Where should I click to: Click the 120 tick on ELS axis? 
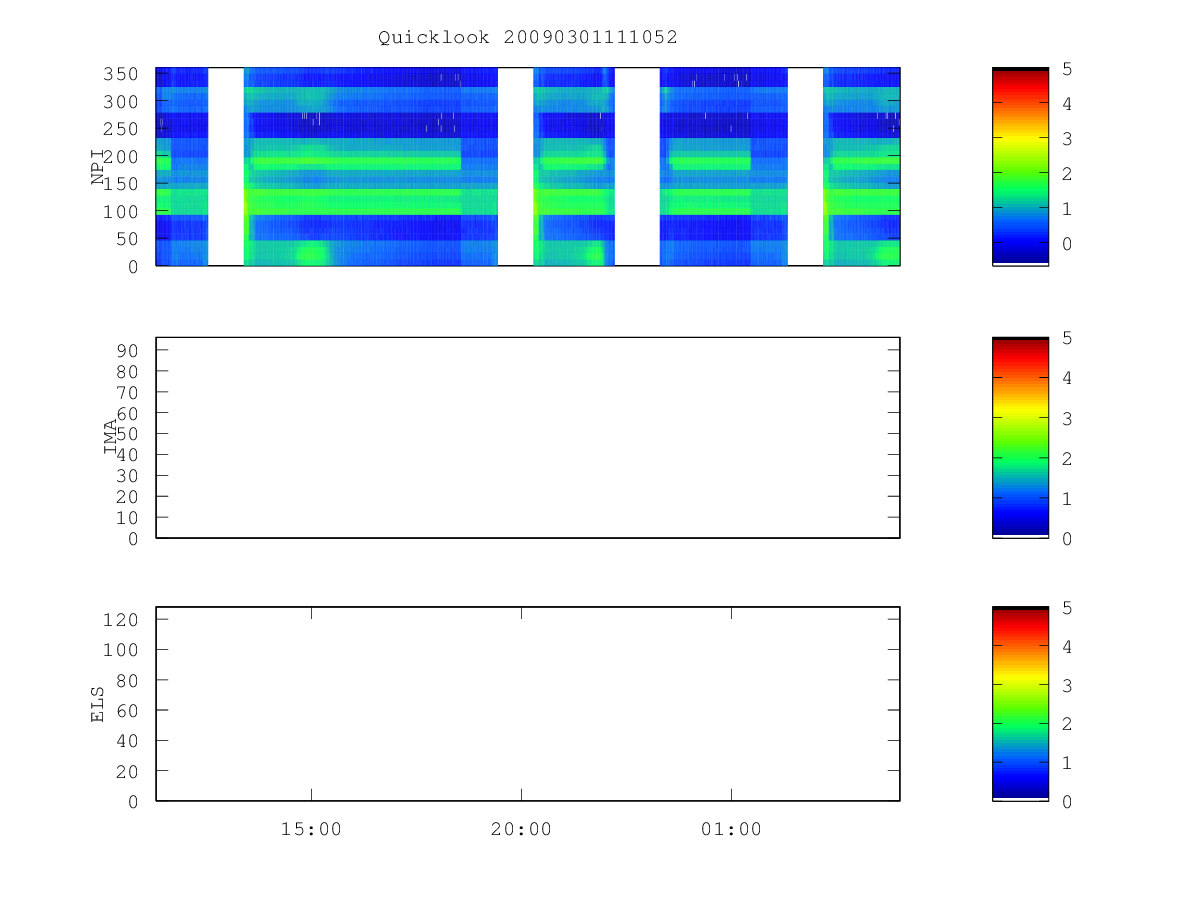coord(122,619)
